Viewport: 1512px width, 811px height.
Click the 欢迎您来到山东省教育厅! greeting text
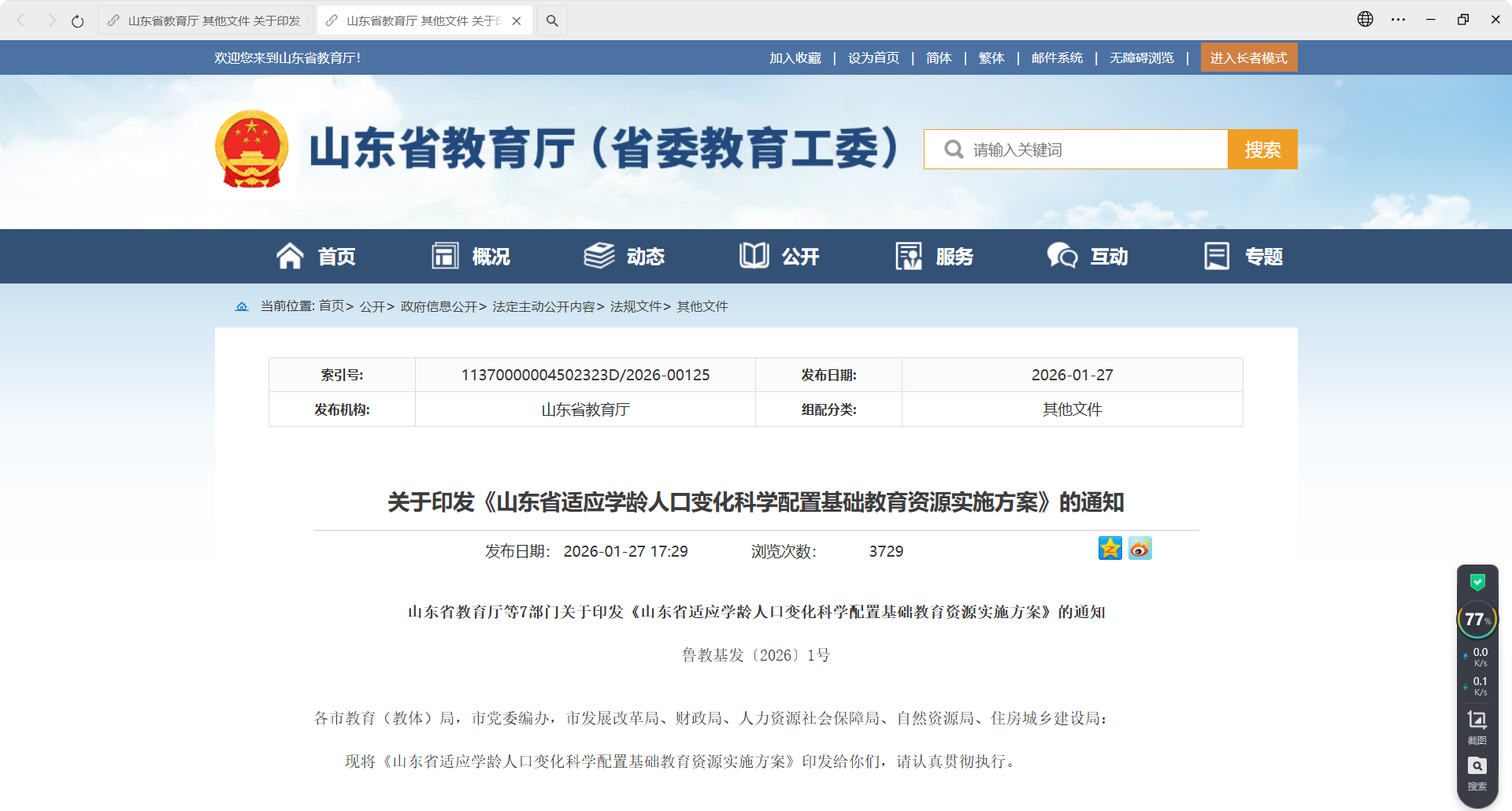tap(287, 58)
